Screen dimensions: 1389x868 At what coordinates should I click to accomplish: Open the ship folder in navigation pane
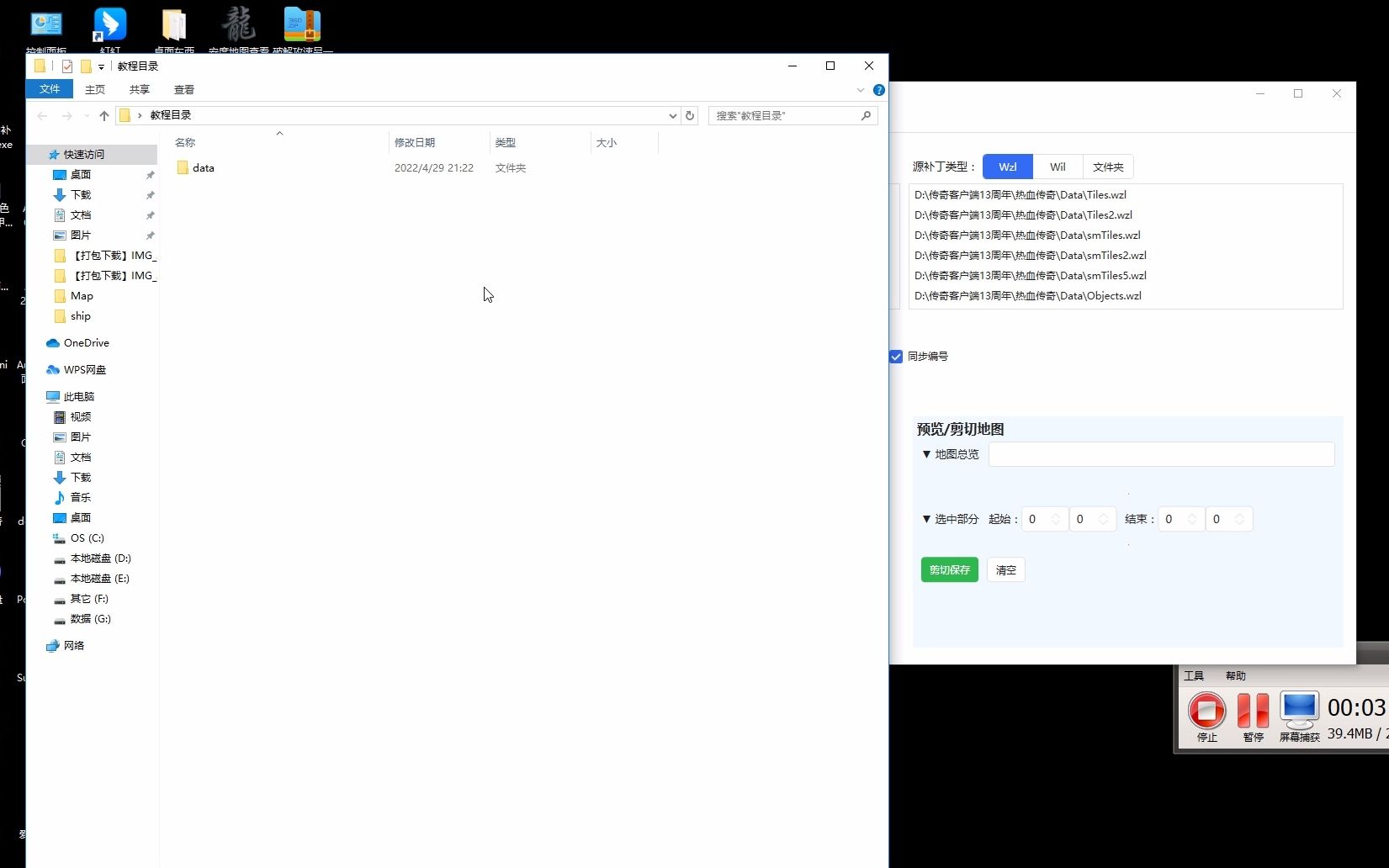click(x=81, y=316)
